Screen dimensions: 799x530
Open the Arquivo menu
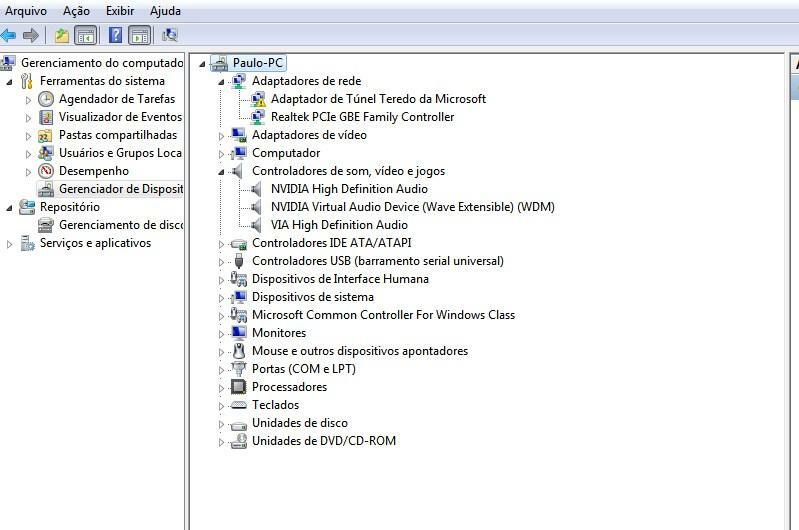[x=25, y=11]
